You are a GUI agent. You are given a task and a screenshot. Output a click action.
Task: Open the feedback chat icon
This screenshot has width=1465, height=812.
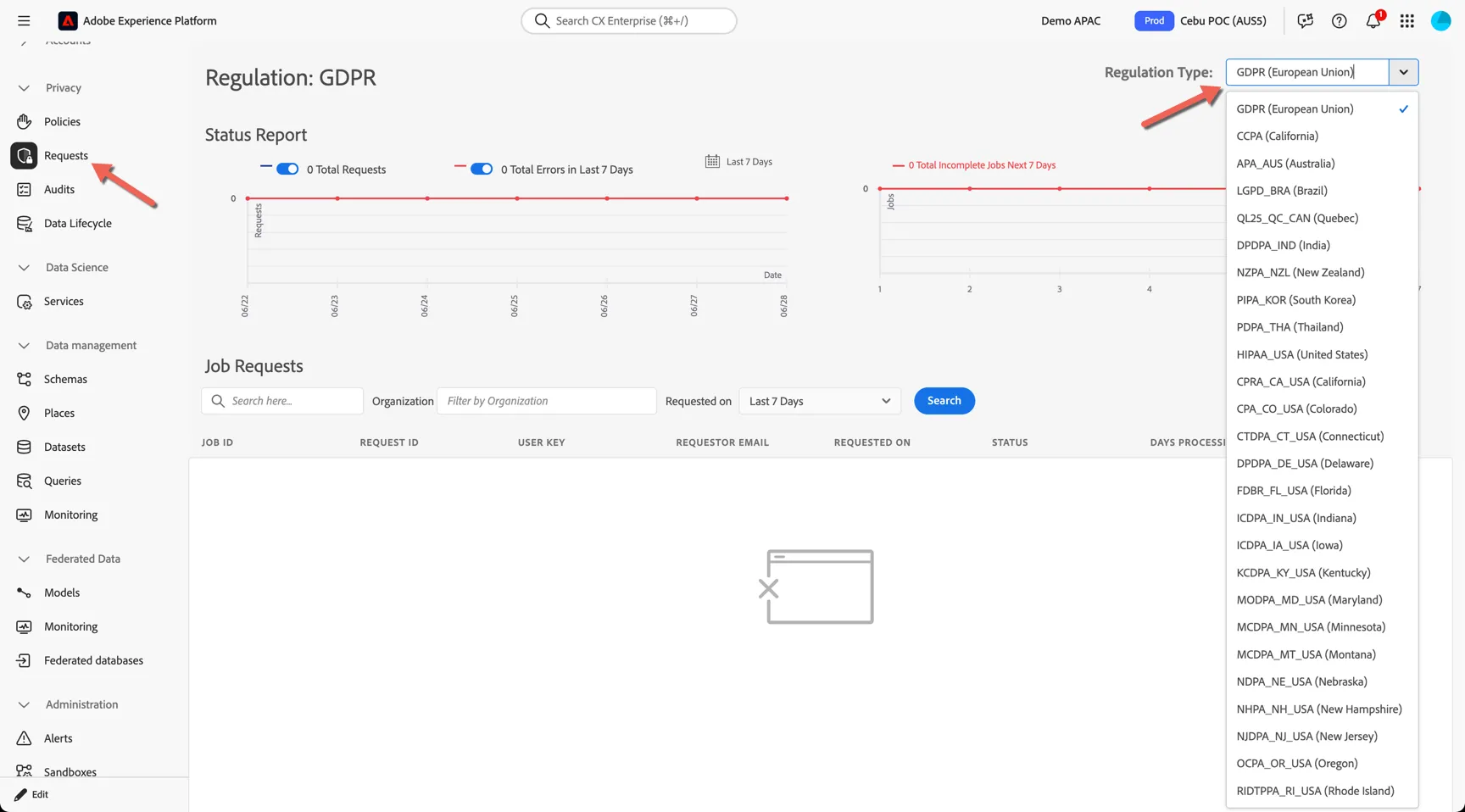point(1305,20)
